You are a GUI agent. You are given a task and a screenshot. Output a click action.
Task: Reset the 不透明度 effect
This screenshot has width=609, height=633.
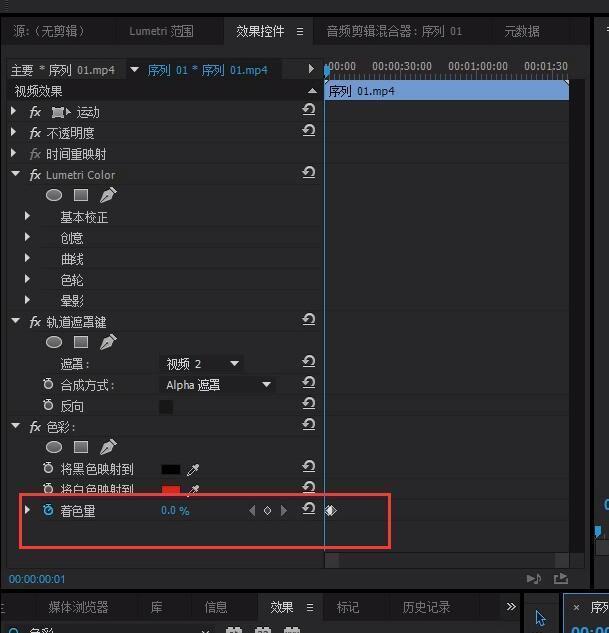tap(309, 131)
